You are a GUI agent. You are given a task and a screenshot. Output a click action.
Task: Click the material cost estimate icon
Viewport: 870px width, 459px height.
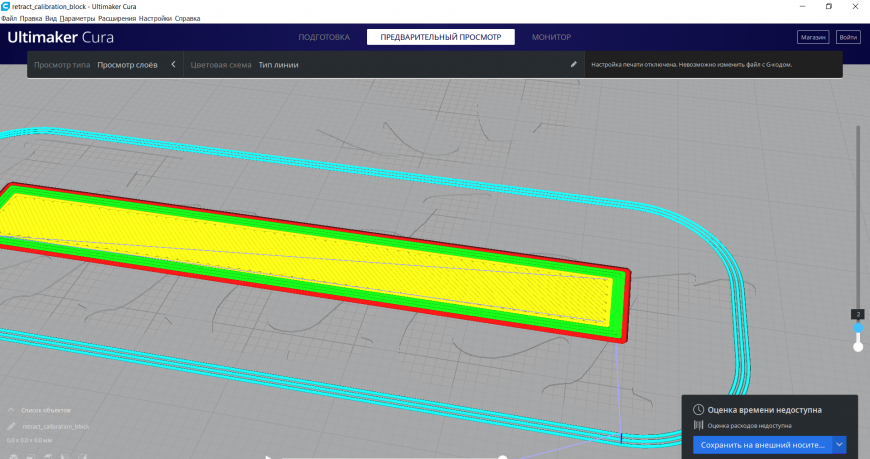(x=698, y=425)
